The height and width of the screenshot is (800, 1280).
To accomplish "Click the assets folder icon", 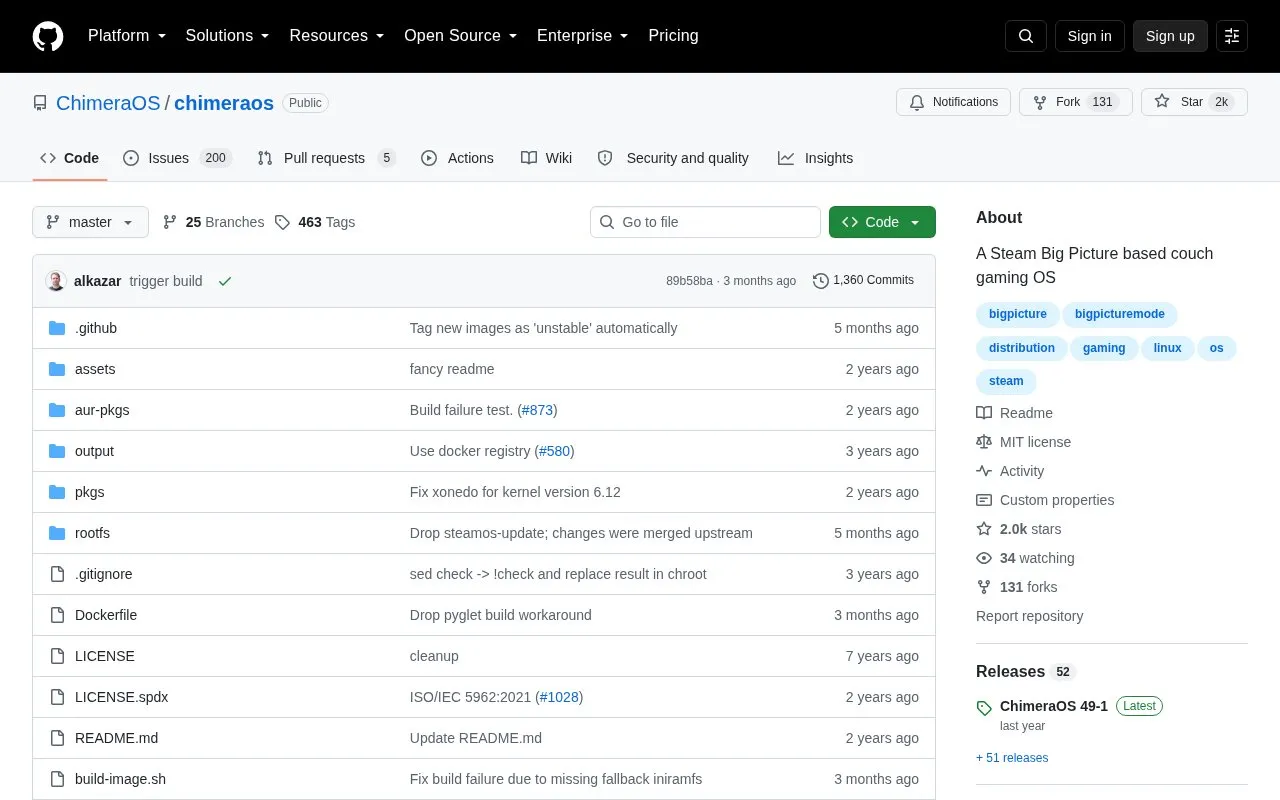I will [57, 369].
